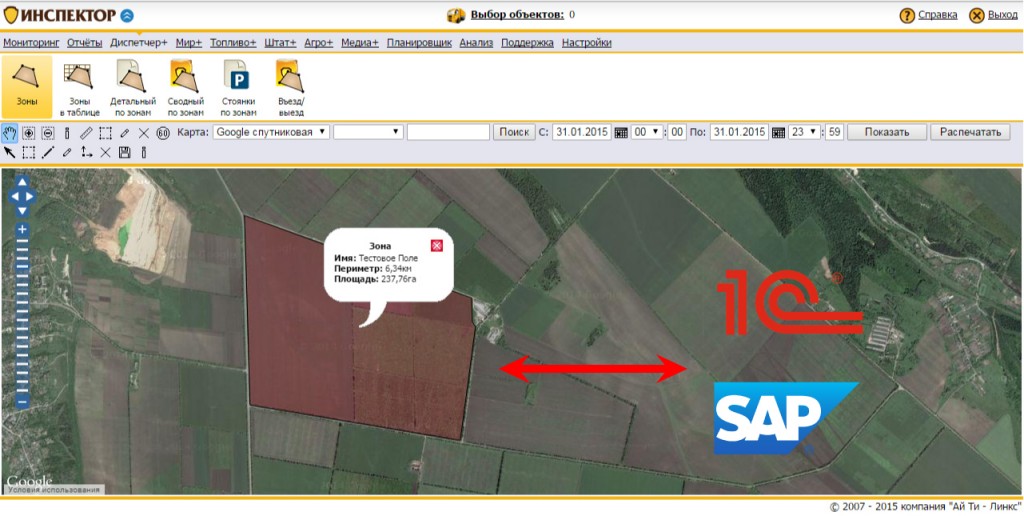This screenshot has height=516, width=1024.
Task: Click the info icon next to floppy disk
Action: tap(144, 152)
